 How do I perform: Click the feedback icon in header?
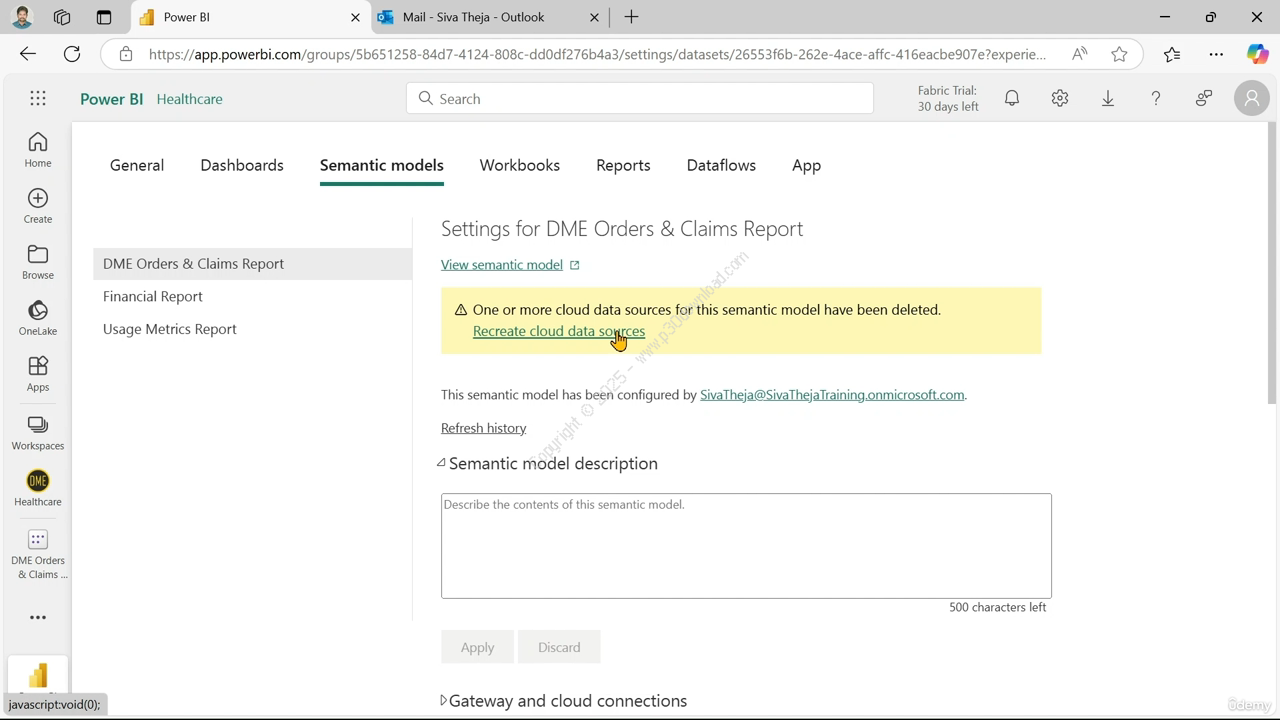(1204, 98)
